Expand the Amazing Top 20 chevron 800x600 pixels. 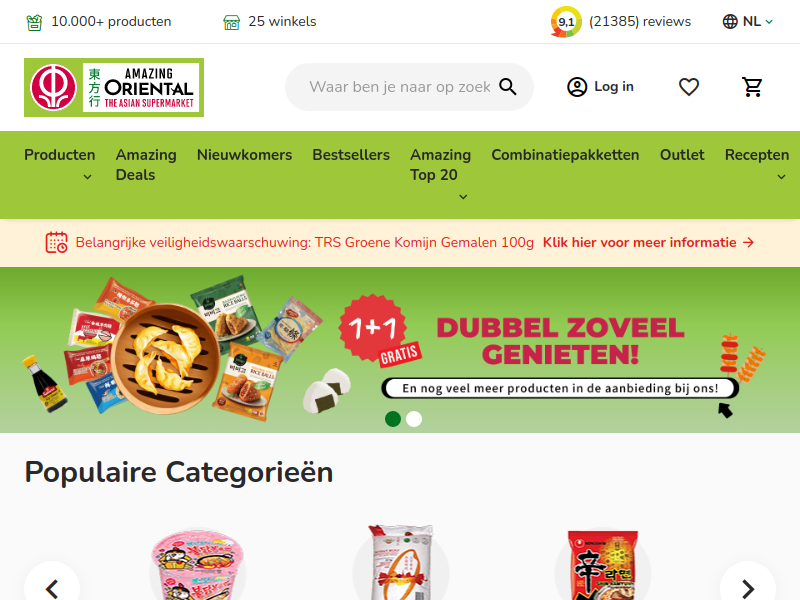tap(463, 197)
